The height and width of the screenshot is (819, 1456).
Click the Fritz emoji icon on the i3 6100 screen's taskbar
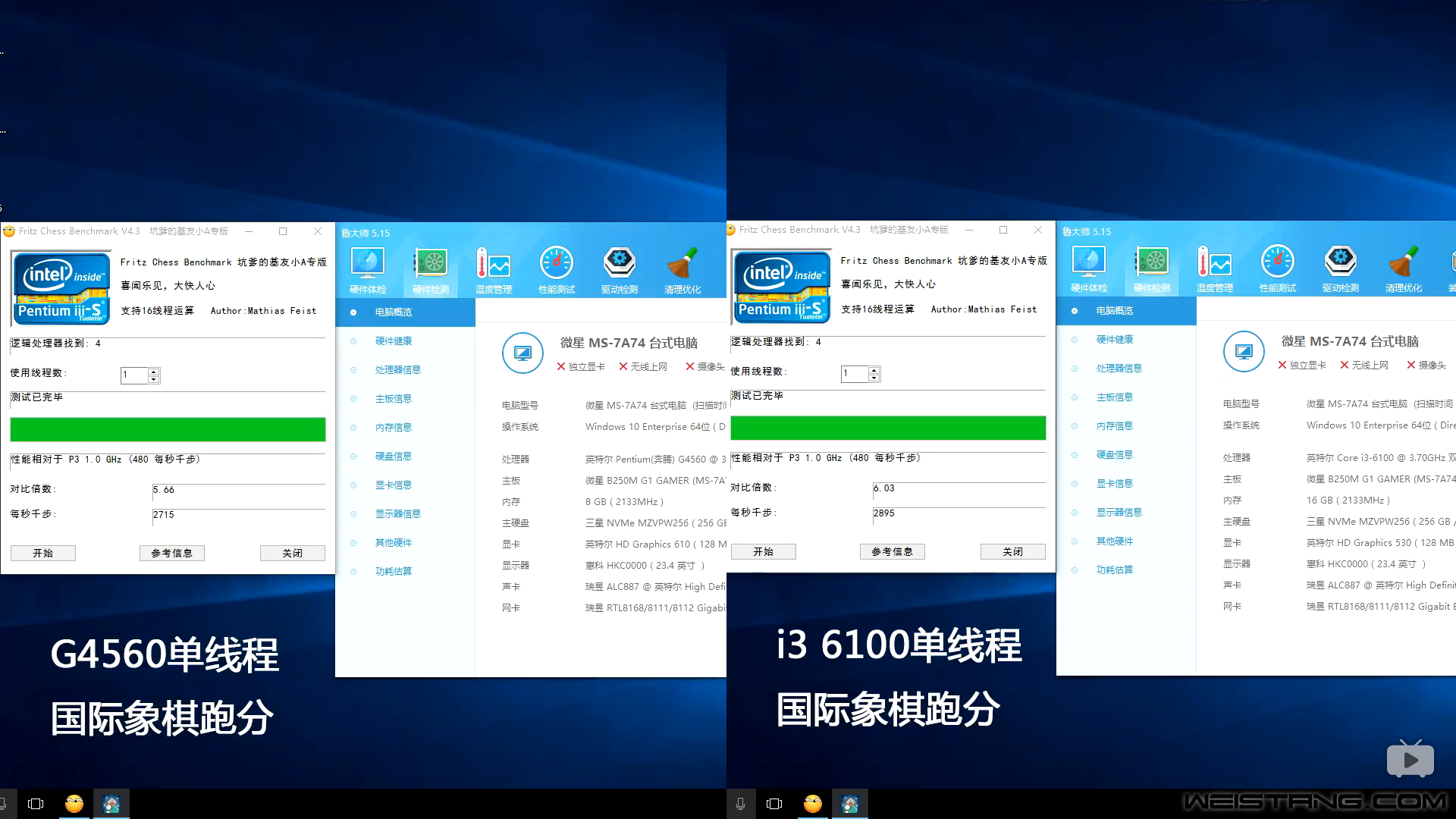point(813,804)
